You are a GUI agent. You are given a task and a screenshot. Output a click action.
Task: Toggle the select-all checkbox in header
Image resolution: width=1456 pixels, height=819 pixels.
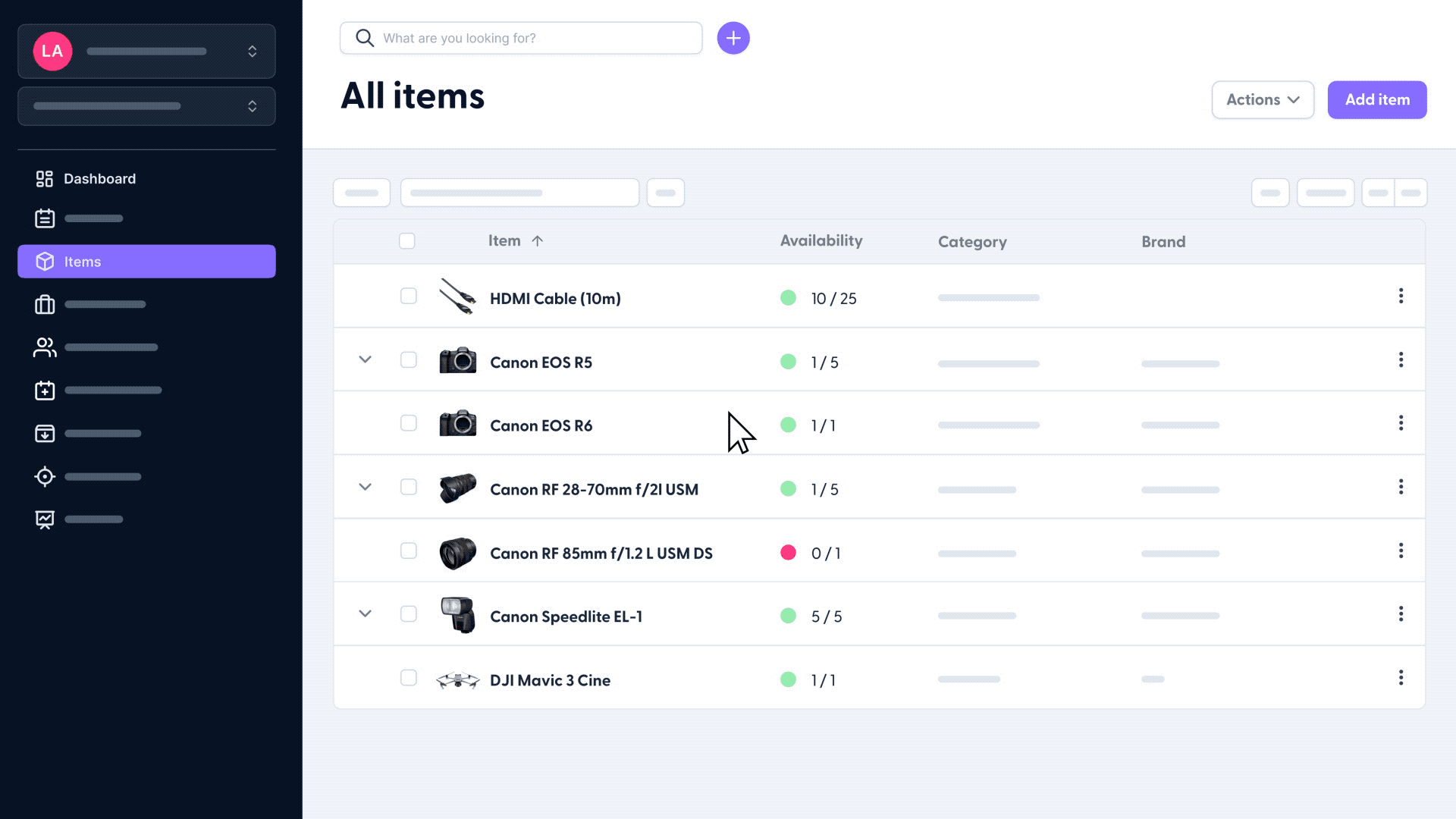point(407,241)
